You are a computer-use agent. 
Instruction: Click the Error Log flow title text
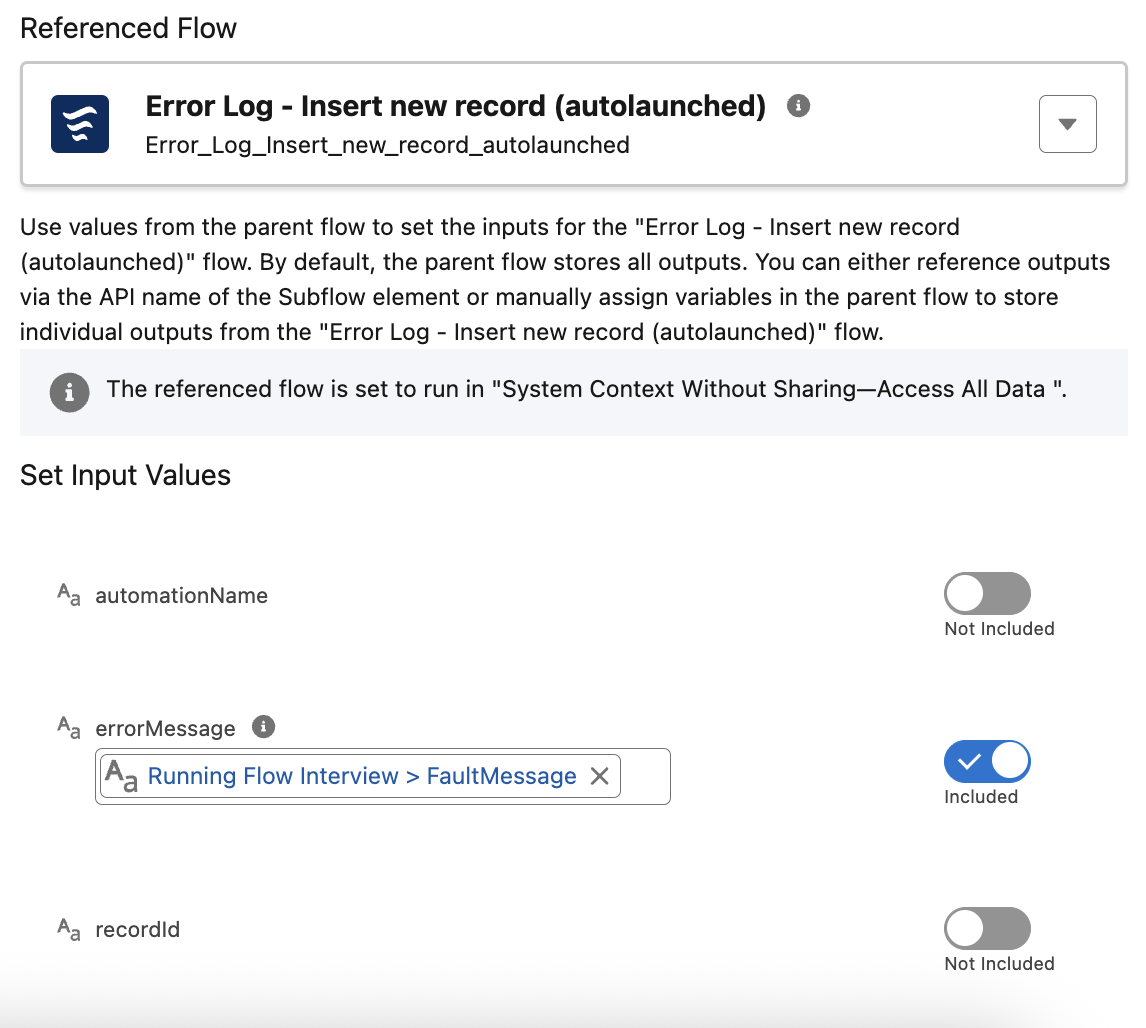pyautogui.click(x=456, y=106)
